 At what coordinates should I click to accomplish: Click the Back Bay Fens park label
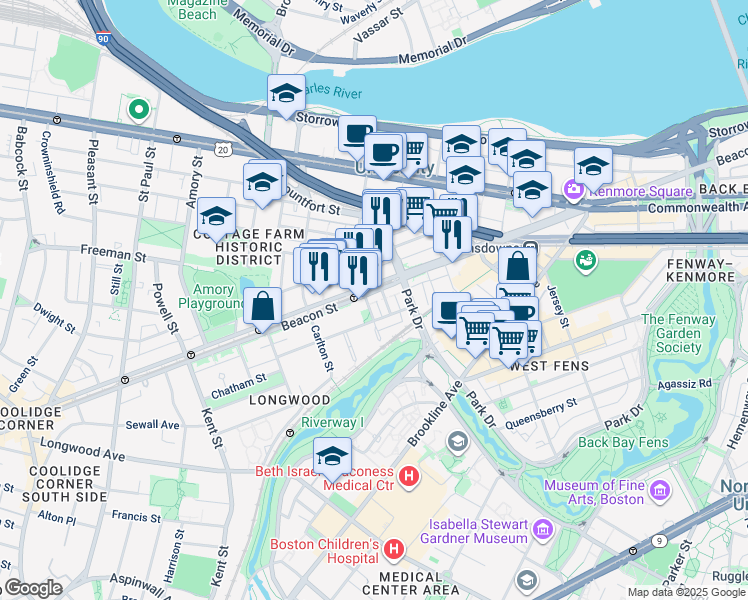click(x=623, y=443)
